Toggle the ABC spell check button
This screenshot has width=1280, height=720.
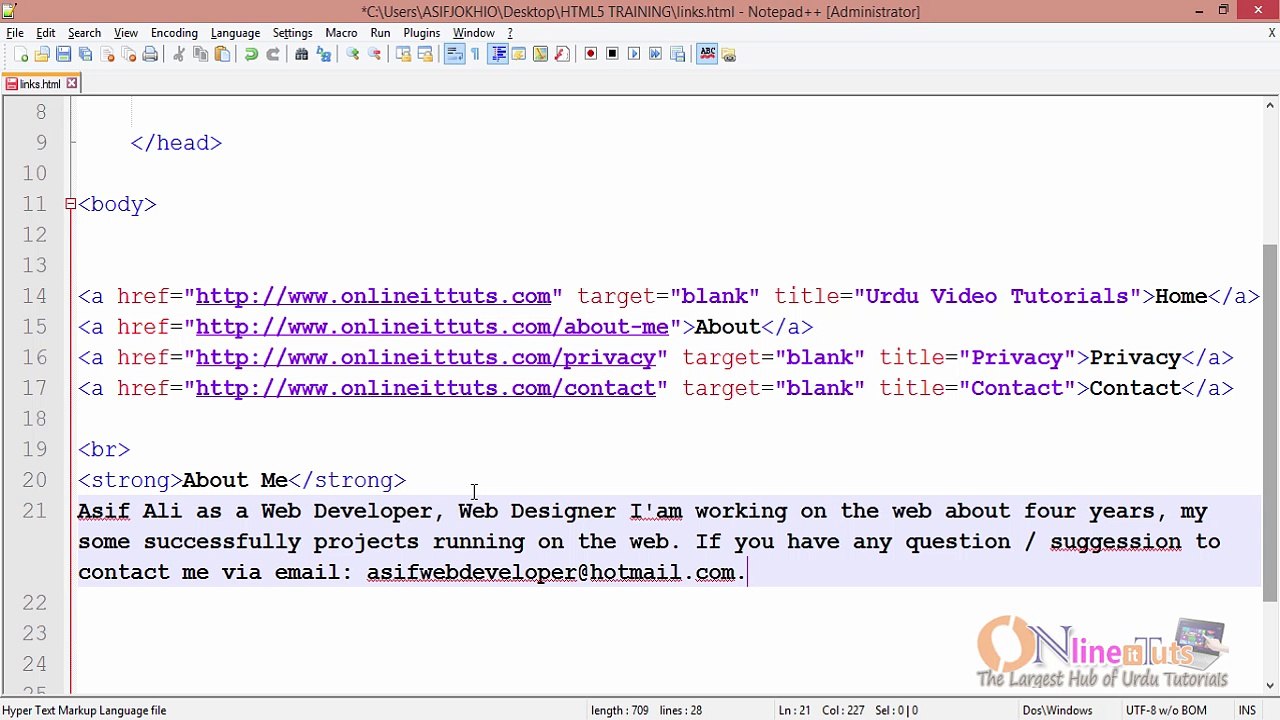coord(707,54)
